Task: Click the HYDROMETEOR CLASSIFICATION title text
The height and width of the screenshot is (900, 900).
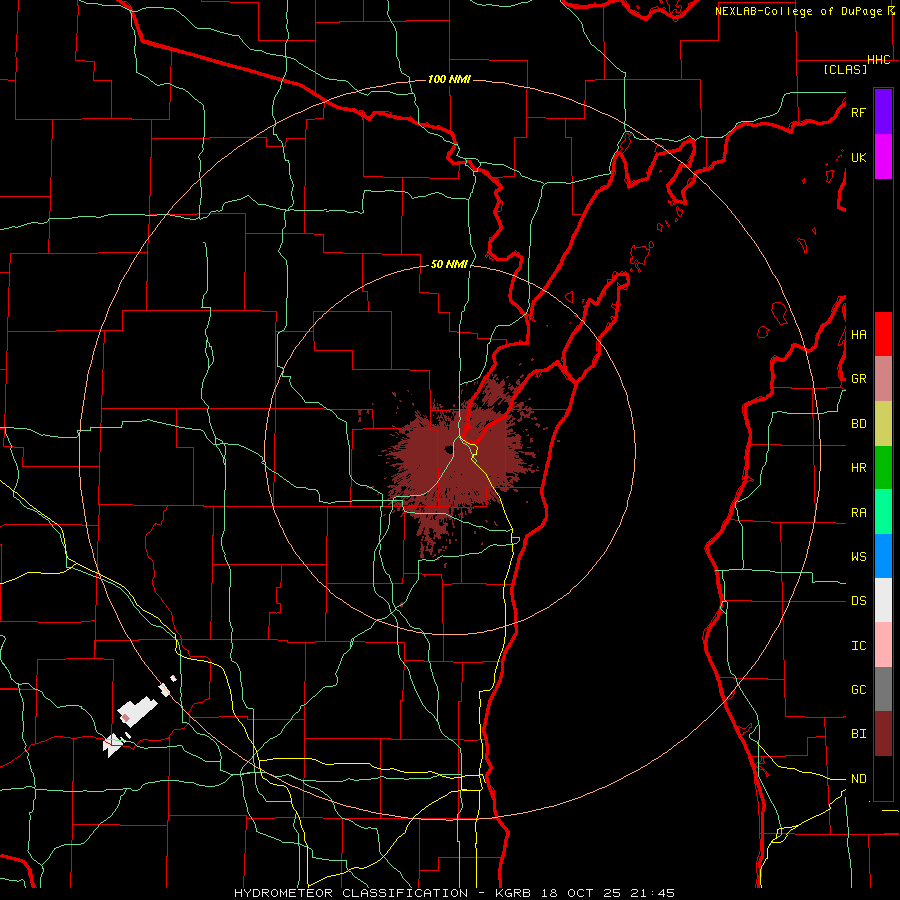Action: coord(351,893)
